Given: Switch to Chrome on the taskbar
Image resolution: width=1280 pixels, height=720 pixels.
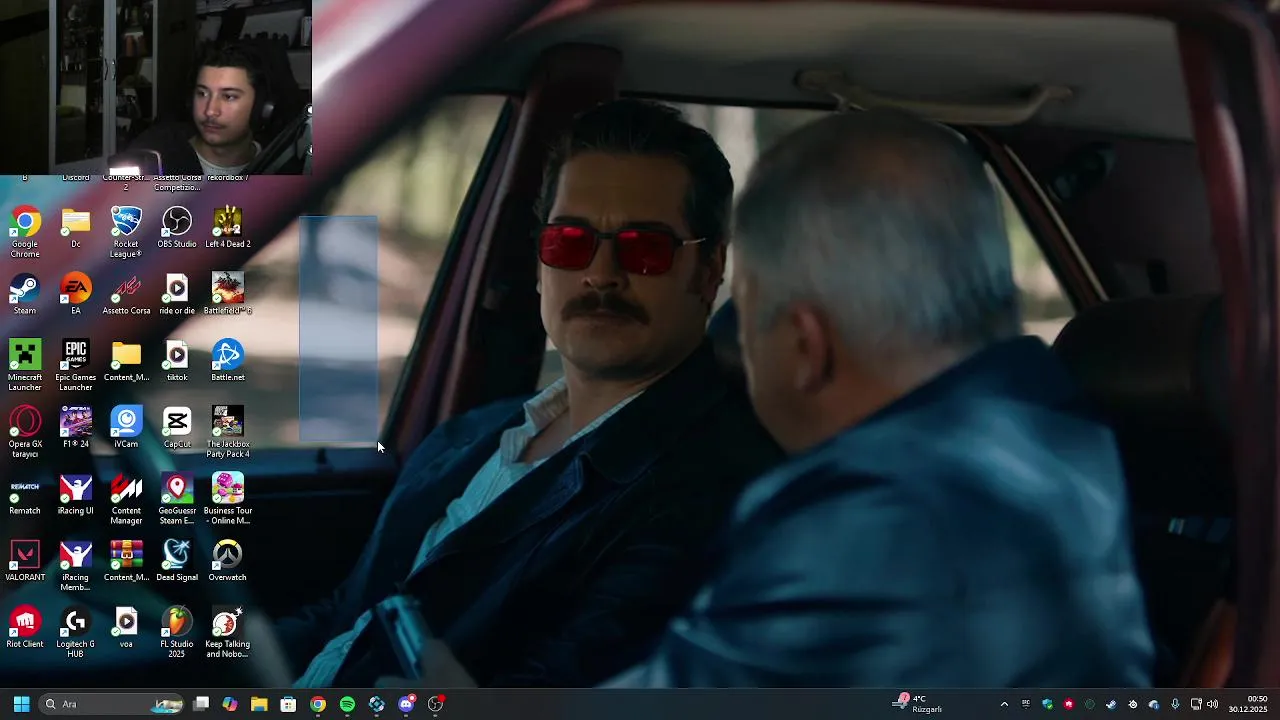Looking at the screenshot, I should [x=318, y=704].
